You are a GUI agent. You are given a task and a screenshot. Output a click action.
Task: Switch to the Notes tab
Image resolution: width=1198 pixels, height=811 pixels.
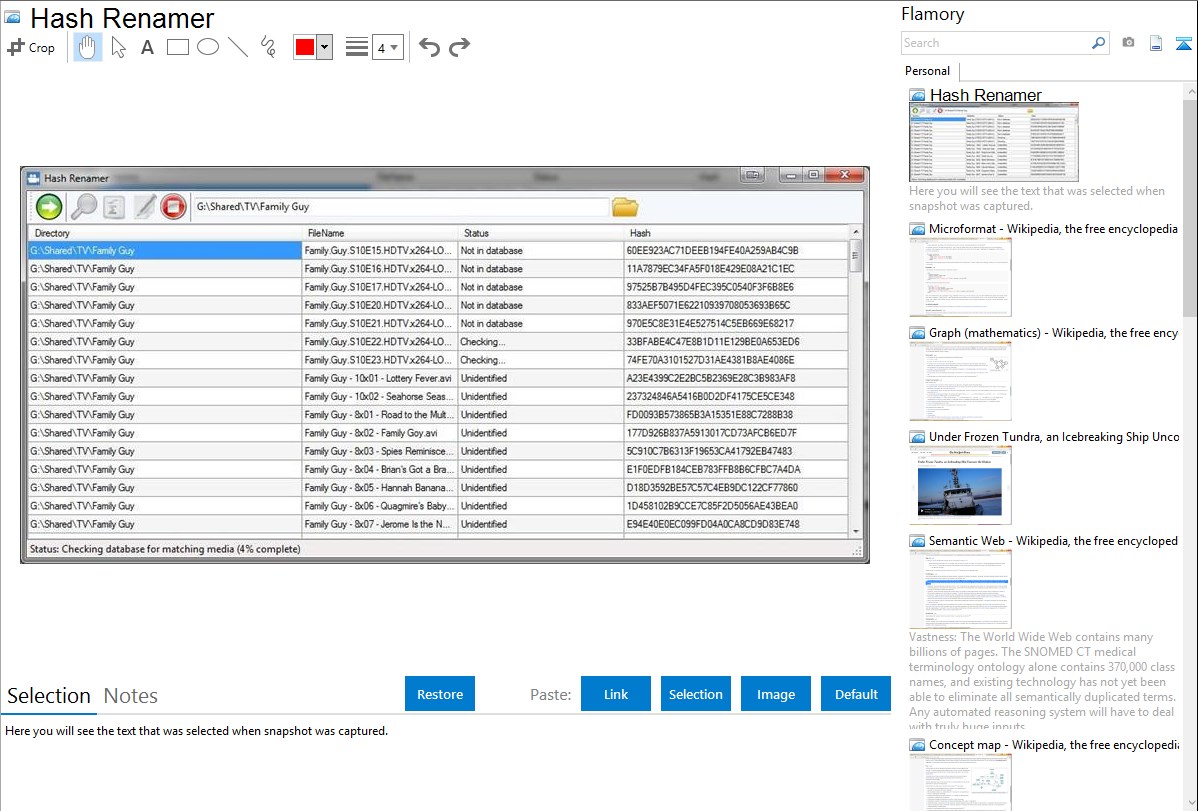click(131, 696)
